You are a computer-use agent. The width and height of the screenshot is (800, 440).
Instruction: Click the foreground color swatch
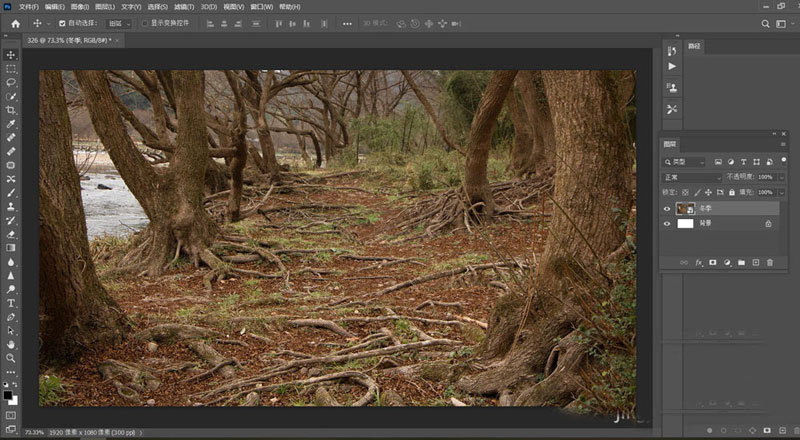pos(9,395)
